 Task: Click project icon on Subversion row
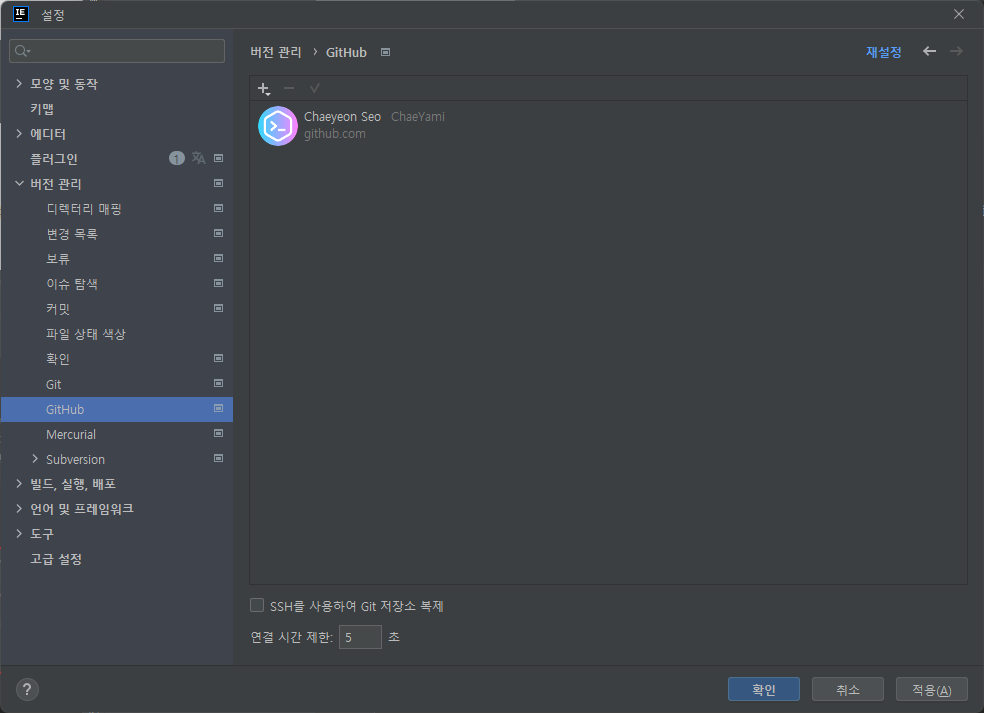click(218, 458)
